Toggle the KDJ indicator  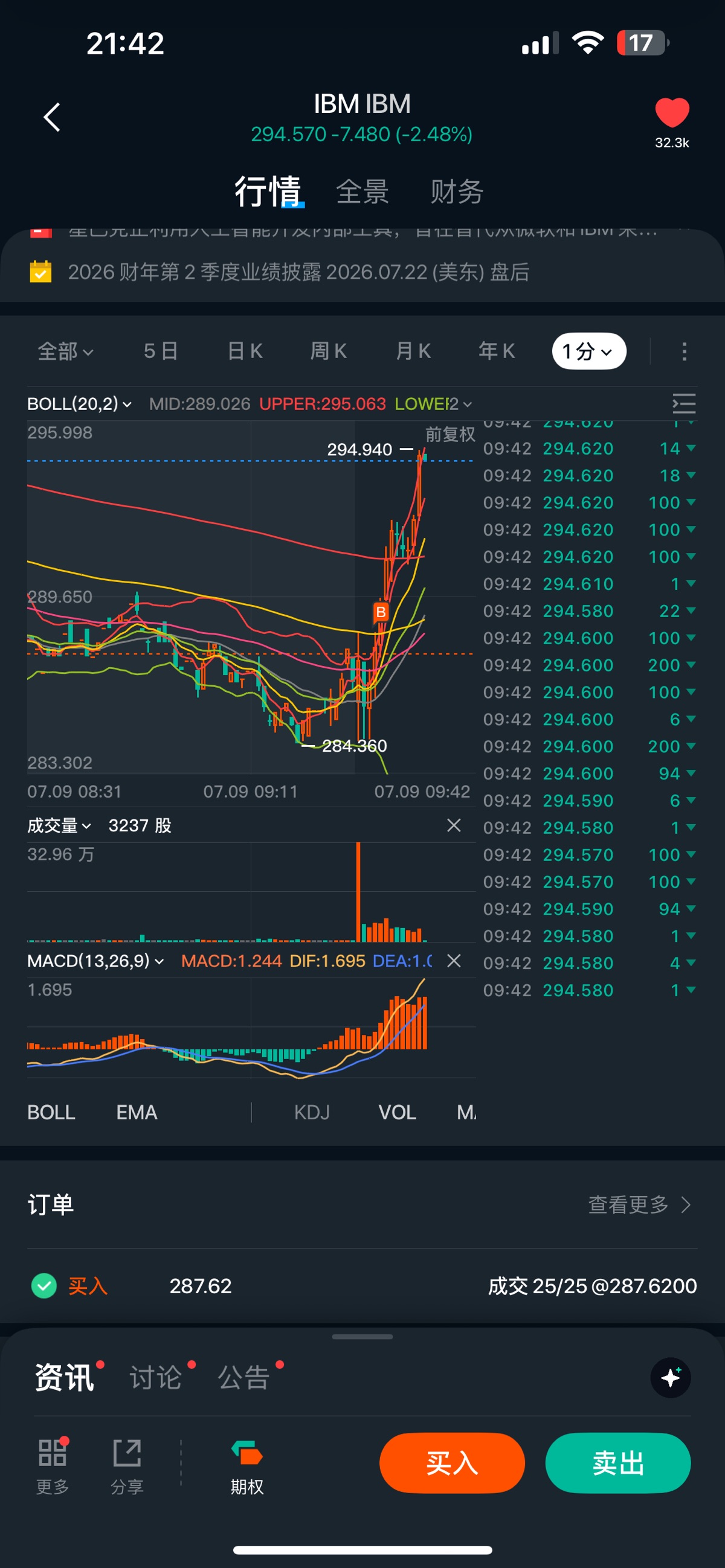[311, 1112]
